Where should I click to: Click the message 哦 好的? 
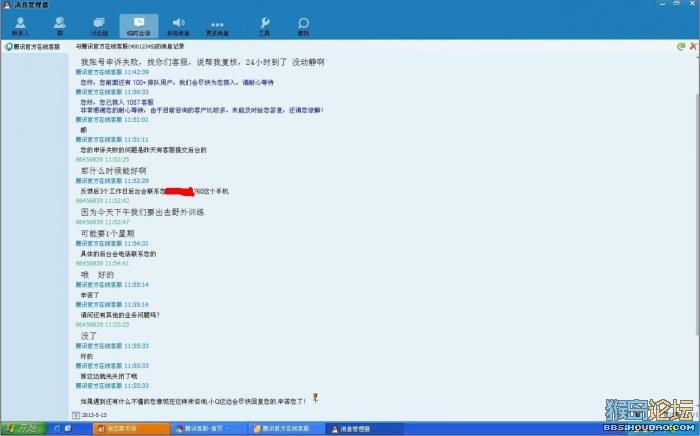pos(97,275)
